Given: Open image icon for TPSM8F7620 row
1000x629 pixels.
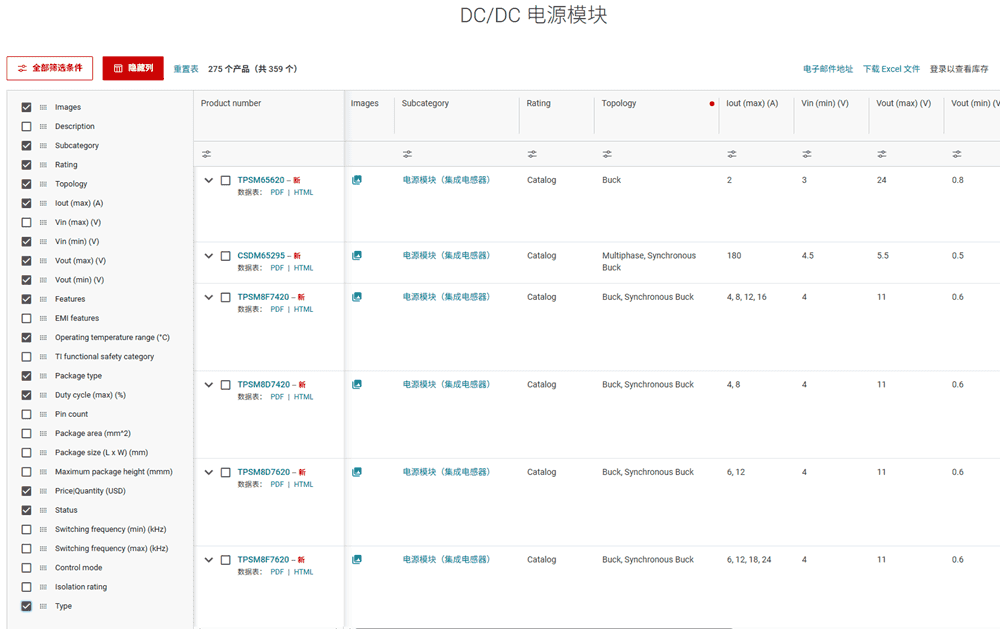Looking at the screenshot, I should point(357,559).
